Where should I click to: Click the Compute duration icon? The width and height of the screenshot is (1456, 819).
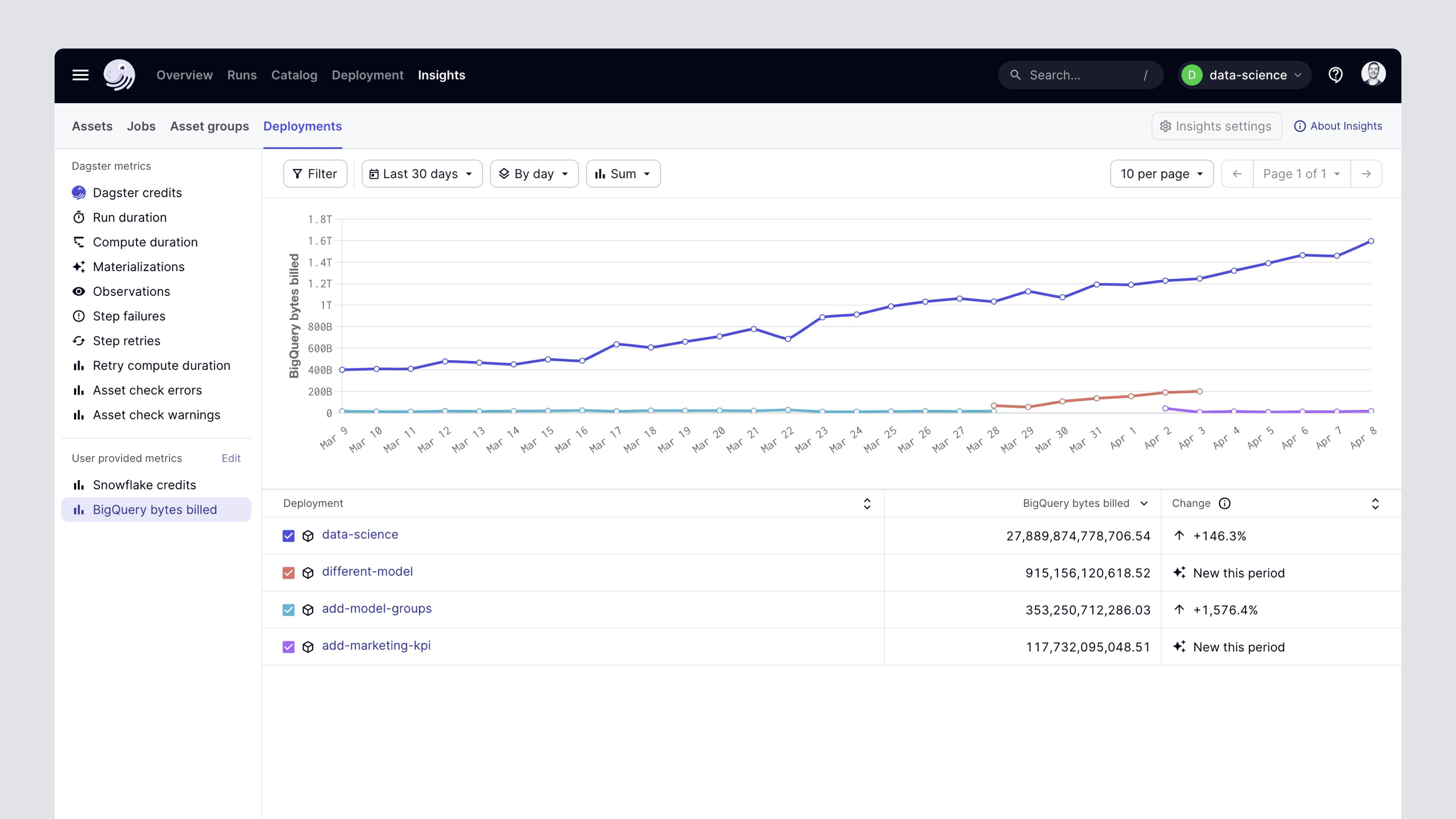click(78, 242)
